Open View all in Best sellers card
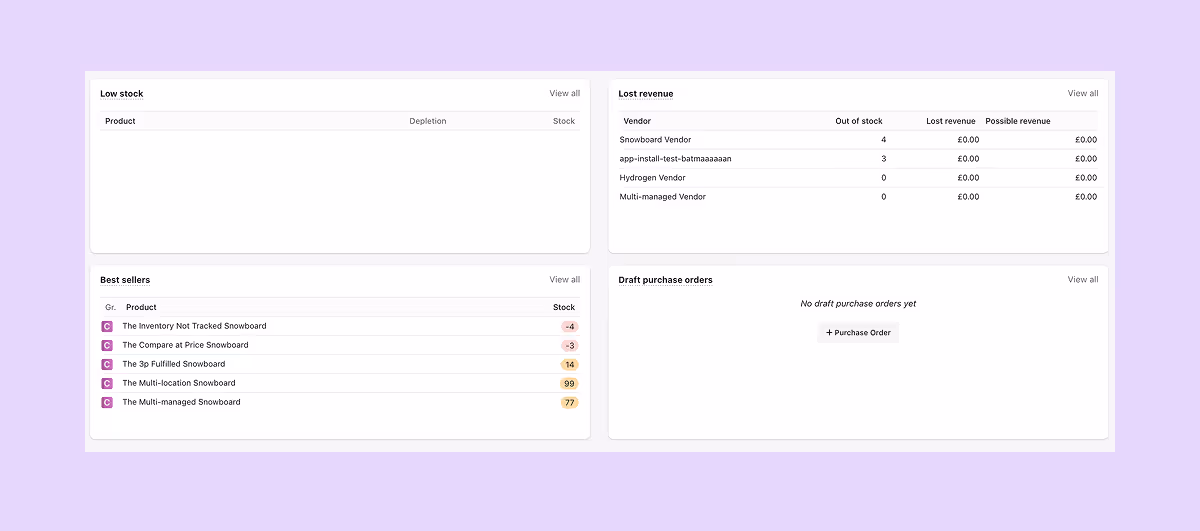Screen dimensions: 1200x531 pos(564,280)
